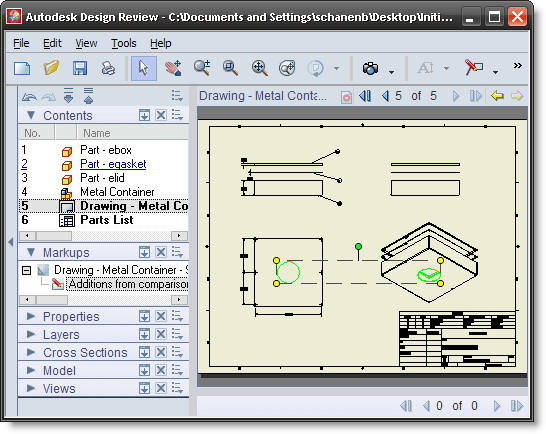Screen dimensions: 546x434
Task: Open the dropdown arrow beside the callout markup tool
Action: click(x=496, y=72)
